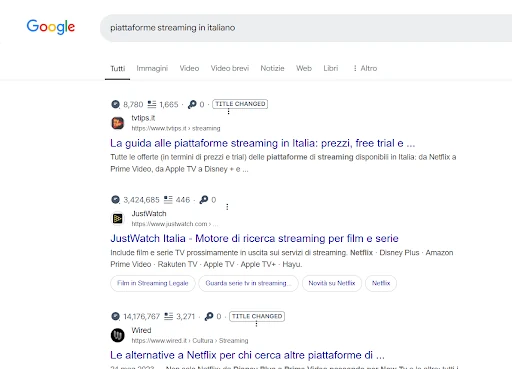512x369 pixels.
Task: Click the JustWatch snippet beginning 'Include film e serie TV'
Action: click(x=282, y=259)
